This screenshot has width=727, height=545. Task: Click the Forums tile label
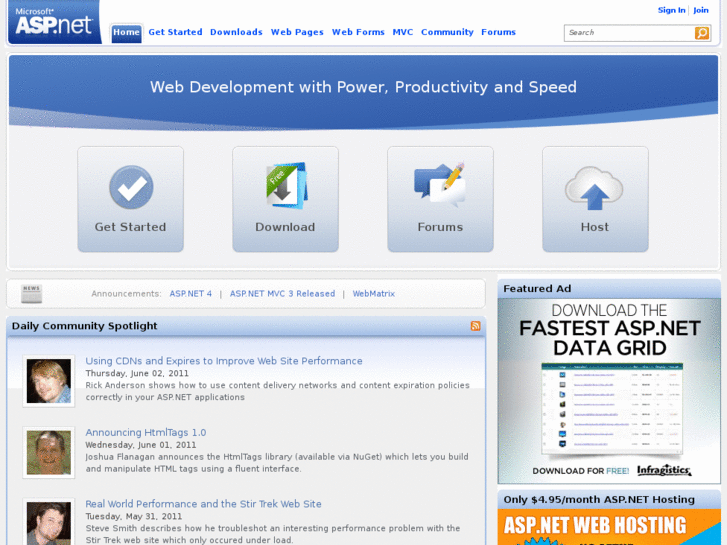tap(440, 227)
